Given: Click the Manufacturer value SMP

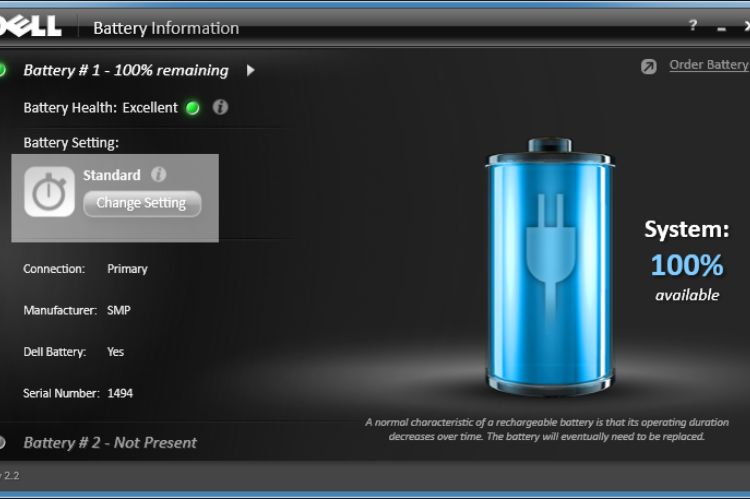Looking at the screenshot, I should (x=119, y=310).
